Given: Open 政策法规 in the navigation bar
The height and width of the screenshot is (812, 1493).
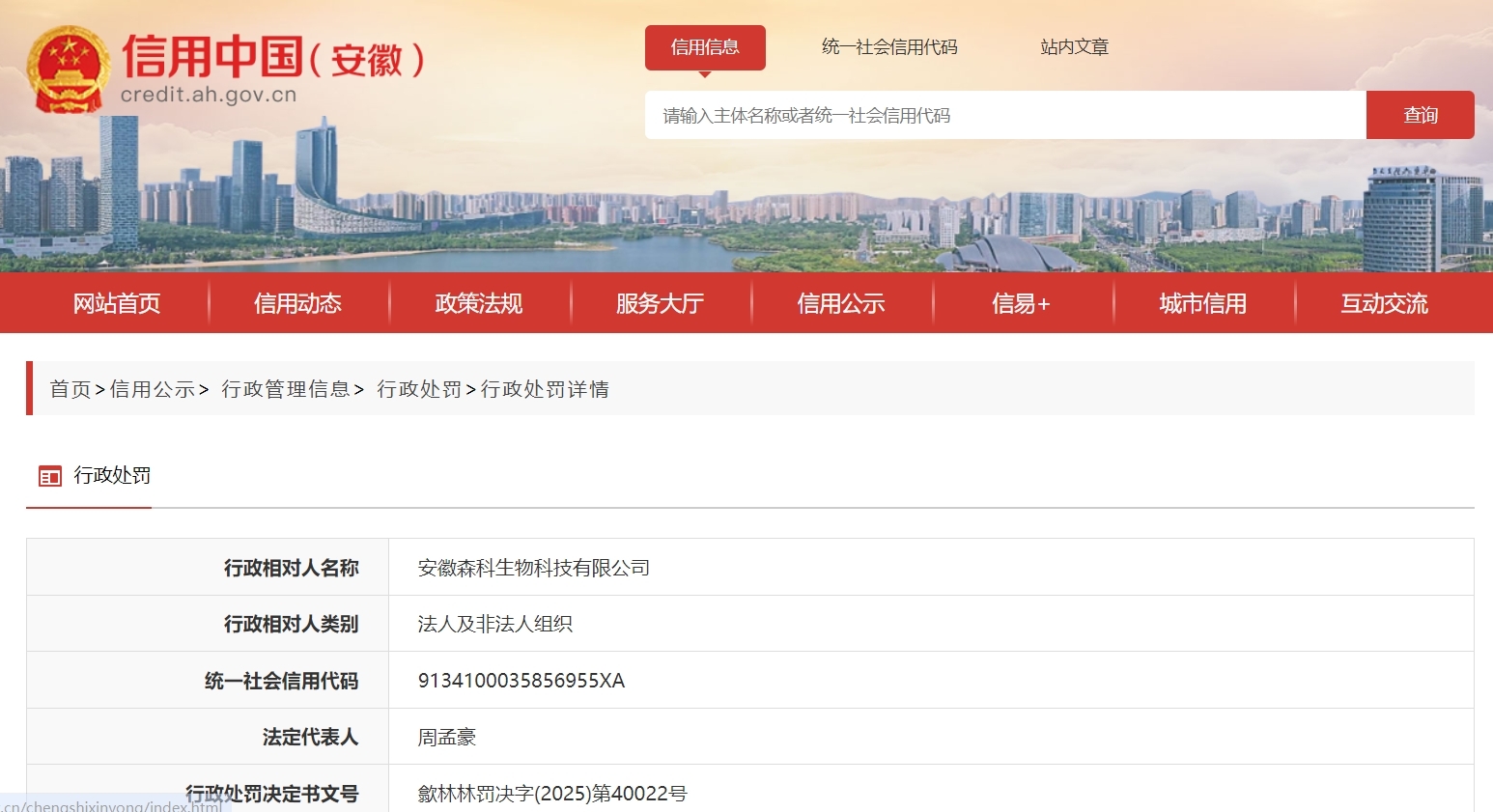Looking at the screenshot, I should [479, 303].
